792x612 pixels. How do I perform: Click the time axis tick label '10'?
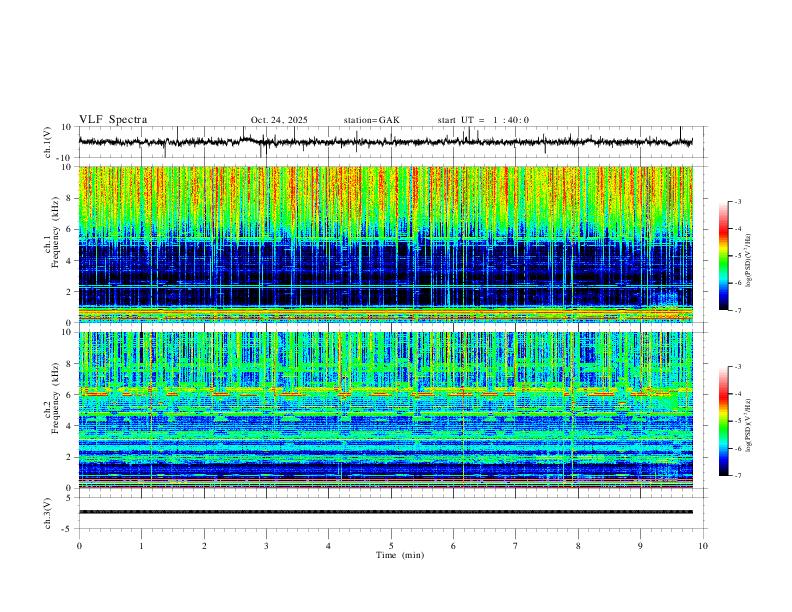click(703, 546)
